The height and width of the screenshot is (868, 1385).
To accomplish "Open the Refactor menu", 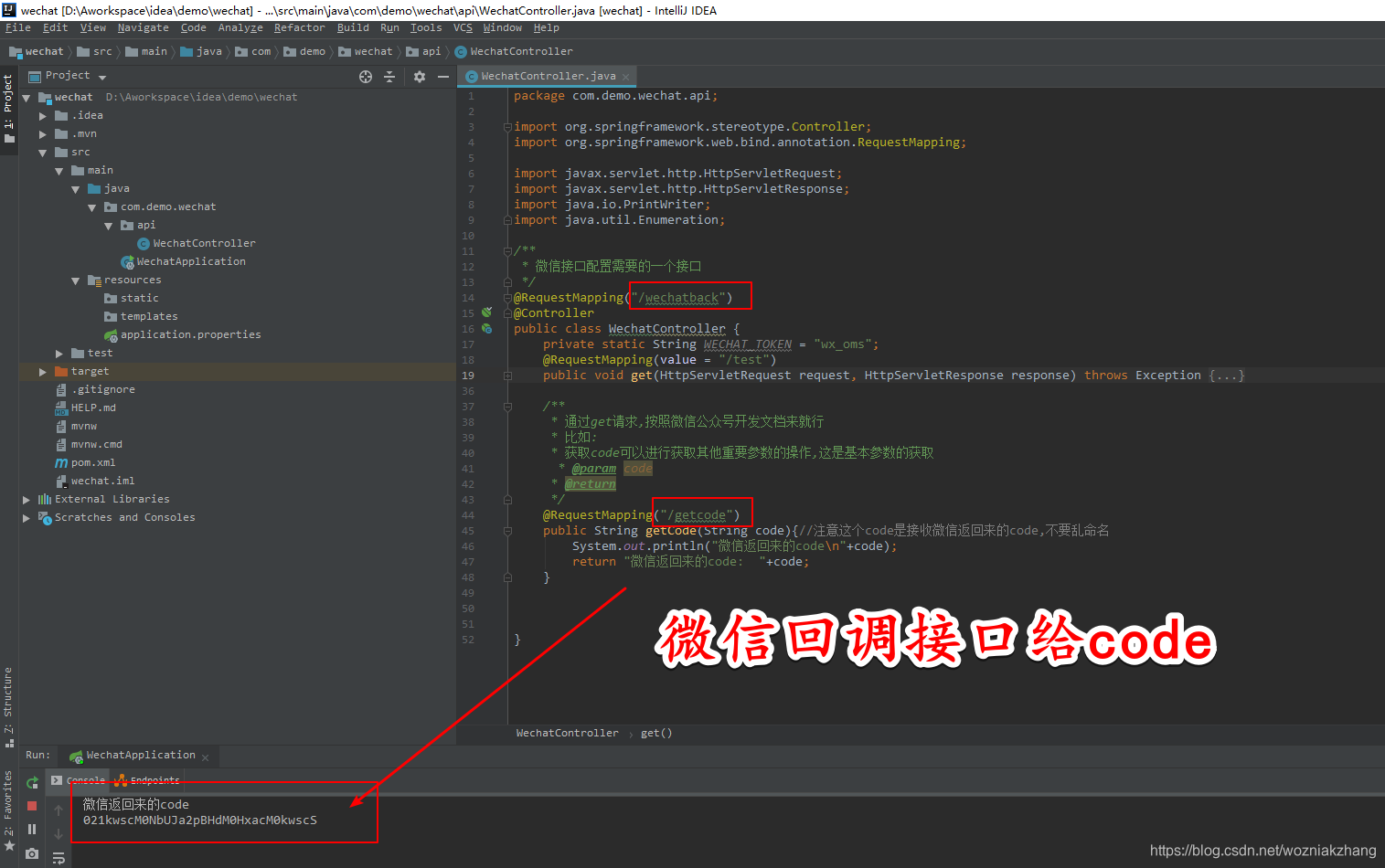I will pyautogui.click(x=299, y=28).
